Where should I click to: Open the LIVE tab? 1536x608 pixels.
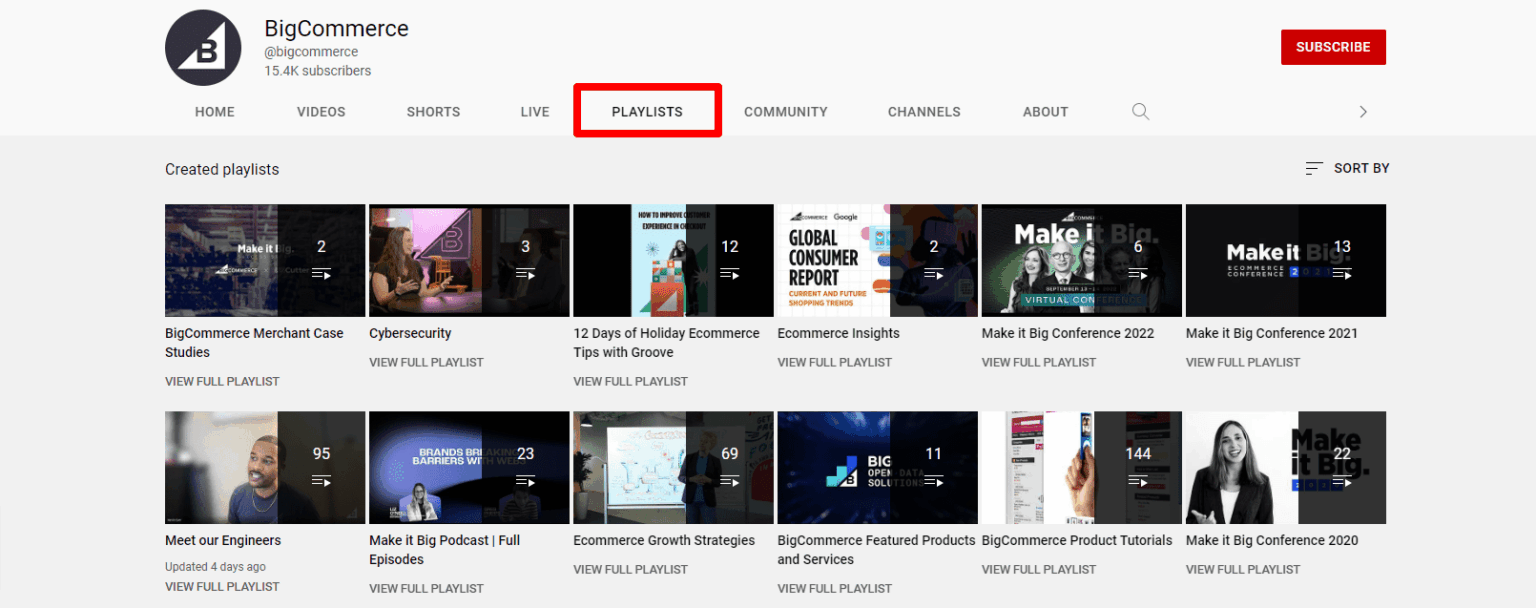pyautogui.click(x=535, y=112)
